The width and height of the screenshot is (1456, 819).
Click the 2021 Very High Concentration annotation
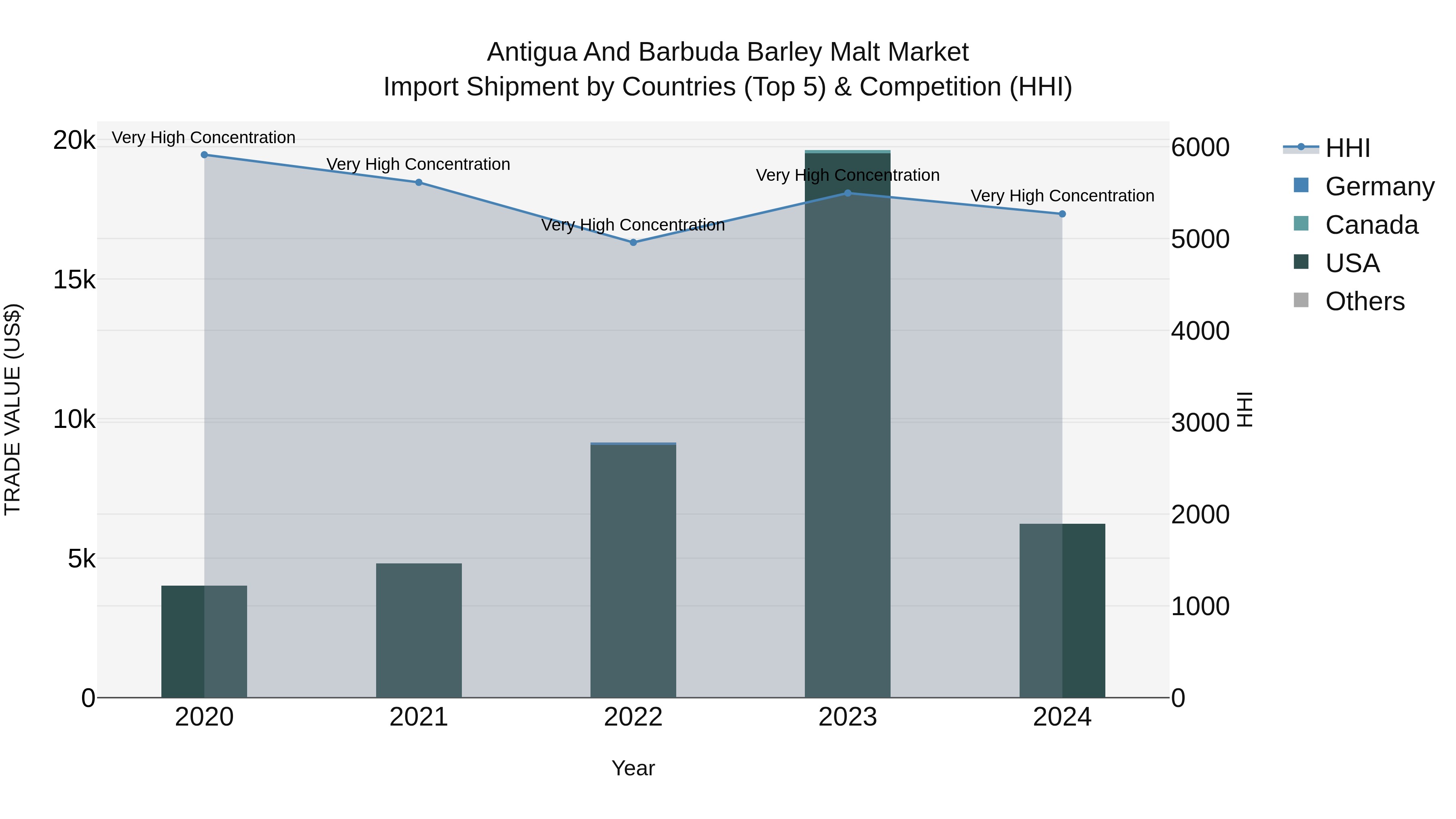click(418, 164)
